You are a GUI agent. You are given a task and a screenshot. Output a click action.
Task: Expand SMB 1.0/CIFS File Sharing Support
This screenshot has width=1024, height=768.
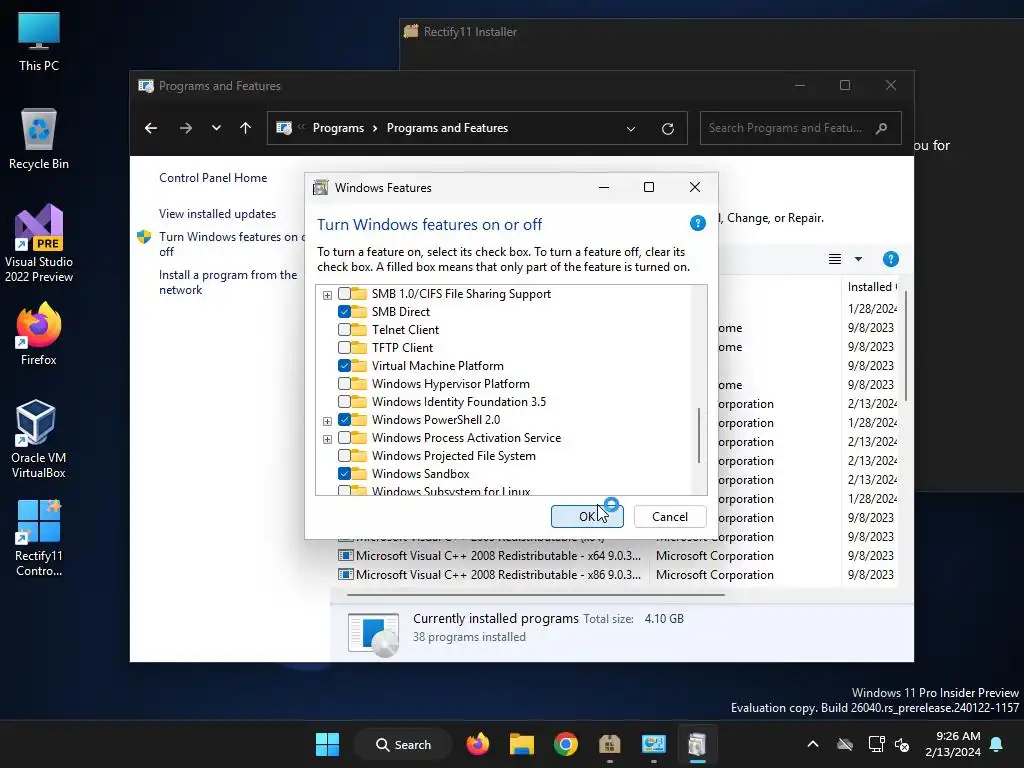[x=327, y=295]
